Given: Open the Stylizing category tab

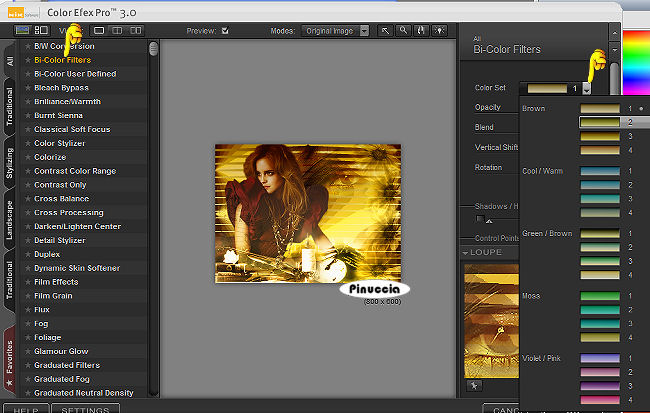Looking at the screenshot, I should (x=10, y=163).
